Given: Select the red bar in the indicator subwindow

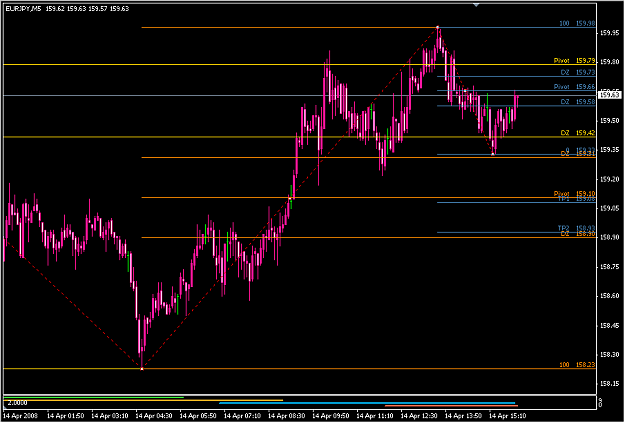Looking at the screenshot, I should pyautogui.click(x=451, y=406).
